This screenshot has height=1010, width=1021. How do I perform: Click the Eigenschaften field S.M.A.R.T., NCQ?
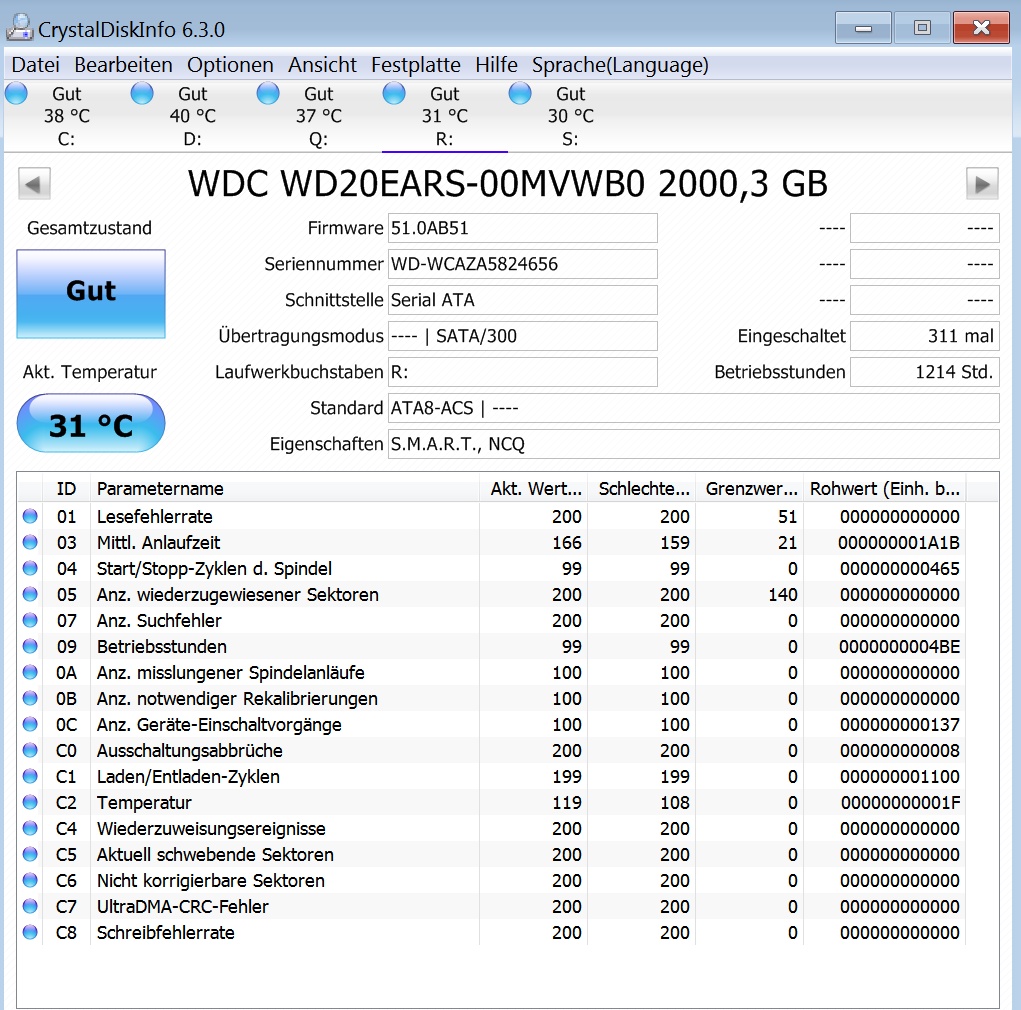693,443
